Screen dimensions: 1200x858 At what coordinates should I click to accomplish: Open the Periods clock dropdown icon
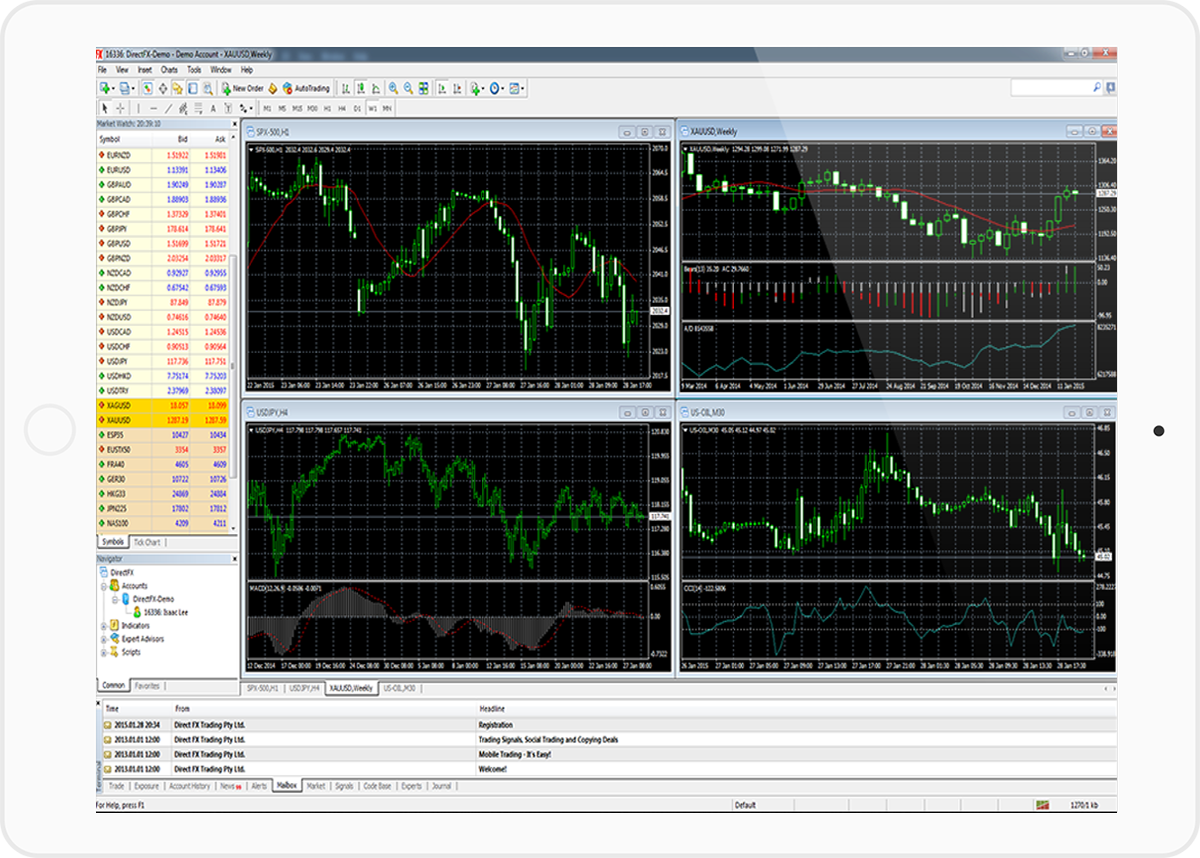click(x=497, y=88)
